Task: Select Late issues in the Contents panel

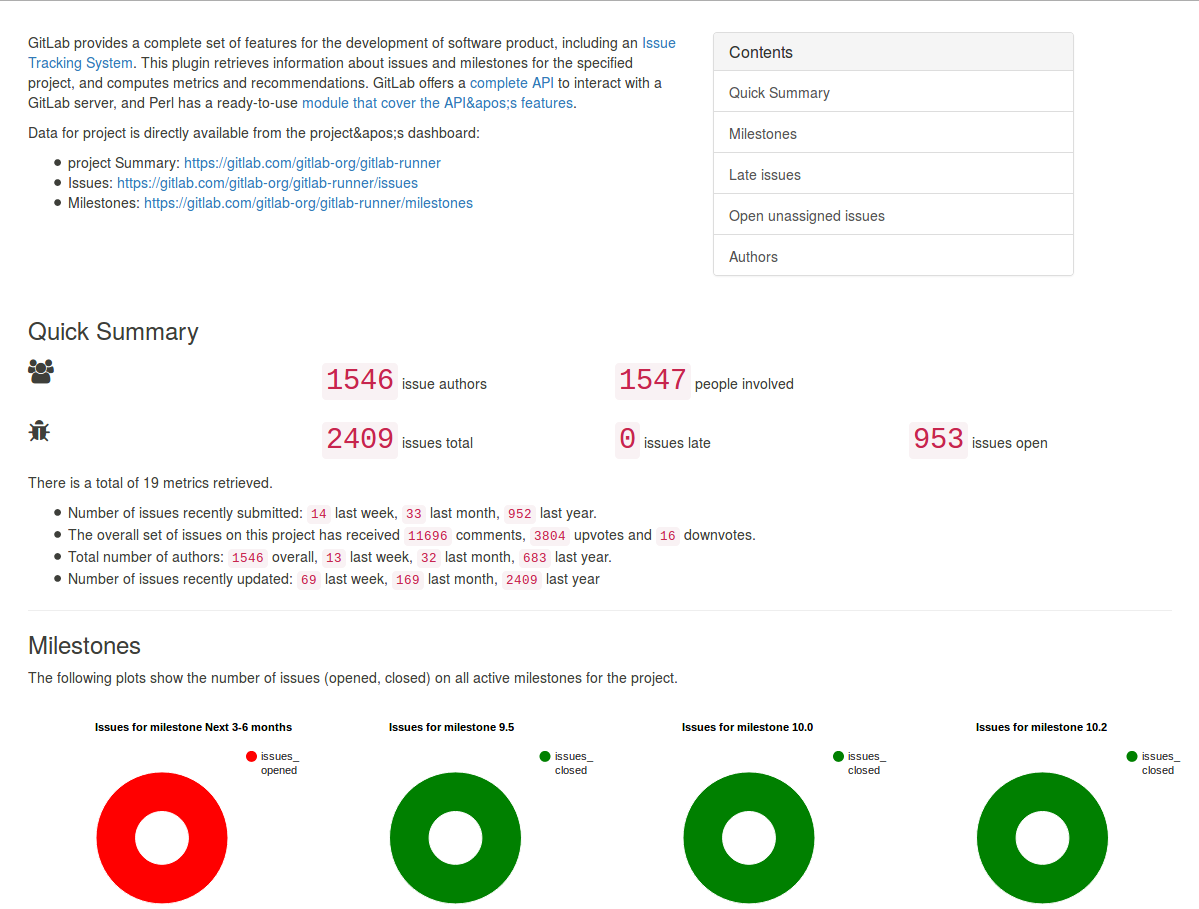Action: coord(765,174)
